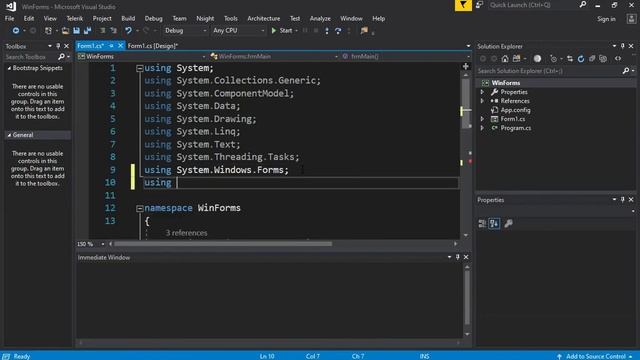Open the Telerik menu
640x360 pixels.
[75, 19]
